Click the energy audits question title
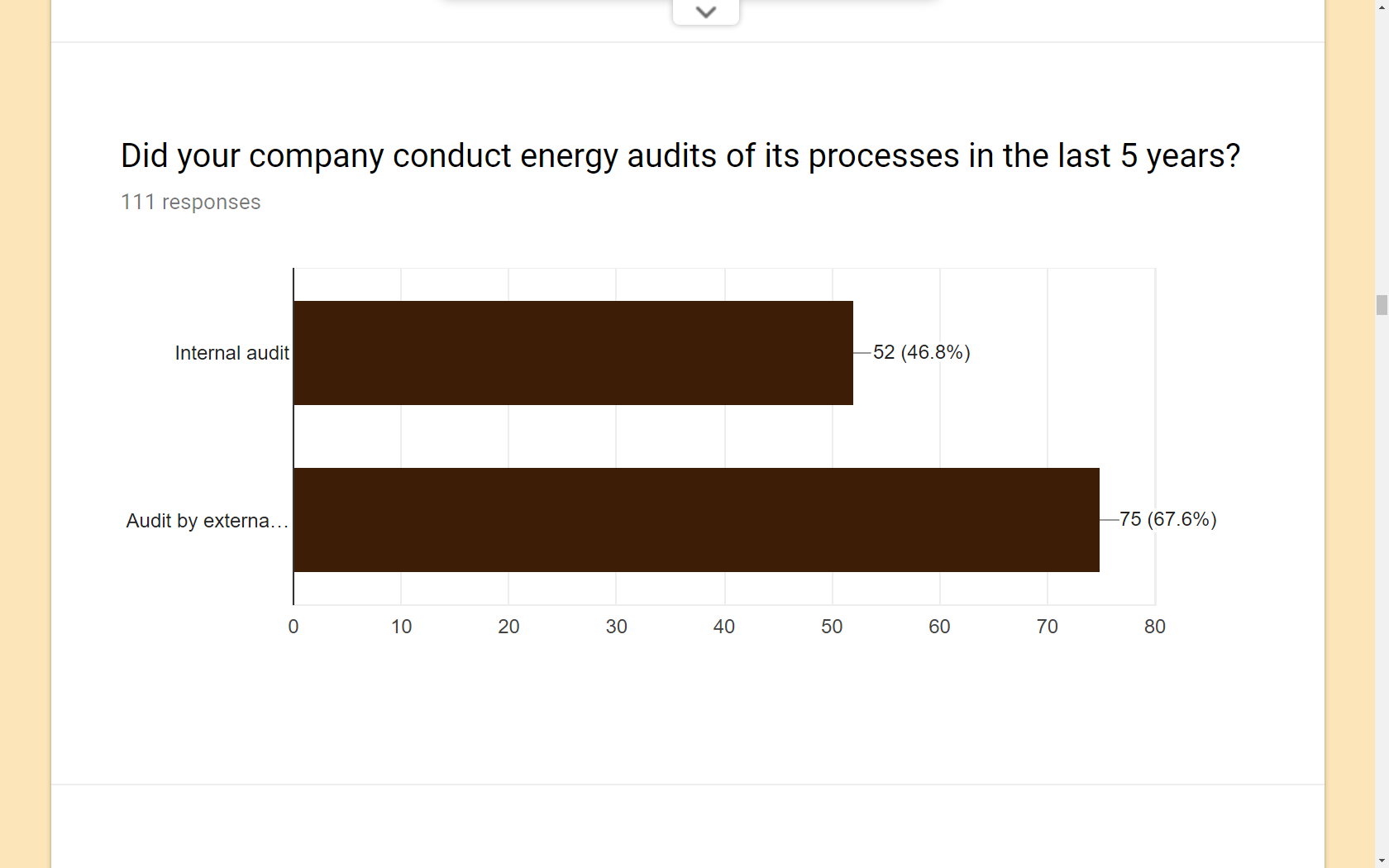This screenshot has width=1389, height=868. tap(680, 155)
